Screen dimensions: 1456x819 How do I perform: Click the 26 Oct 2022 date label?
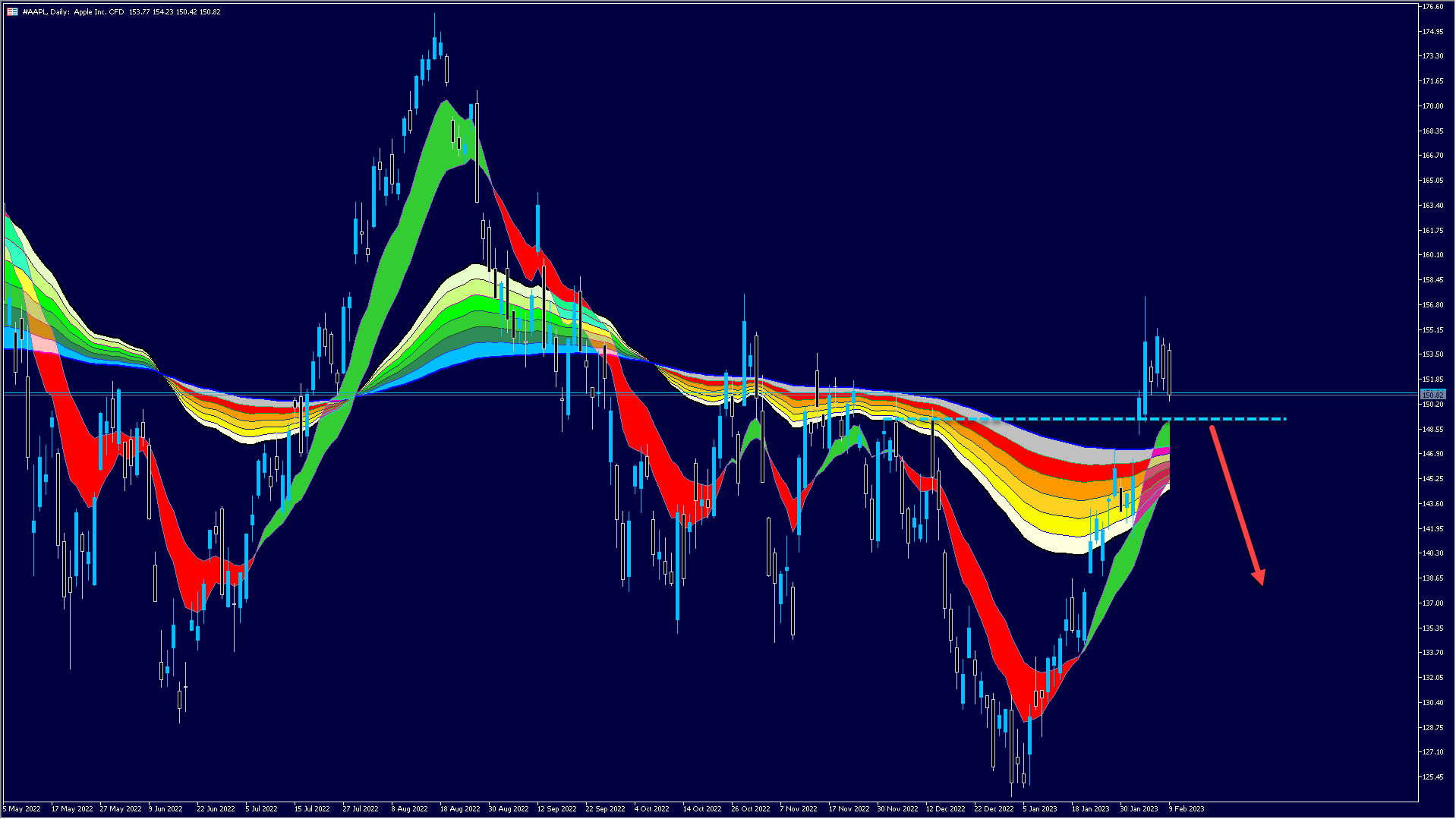pyautogui.click(x=751, y=809)
